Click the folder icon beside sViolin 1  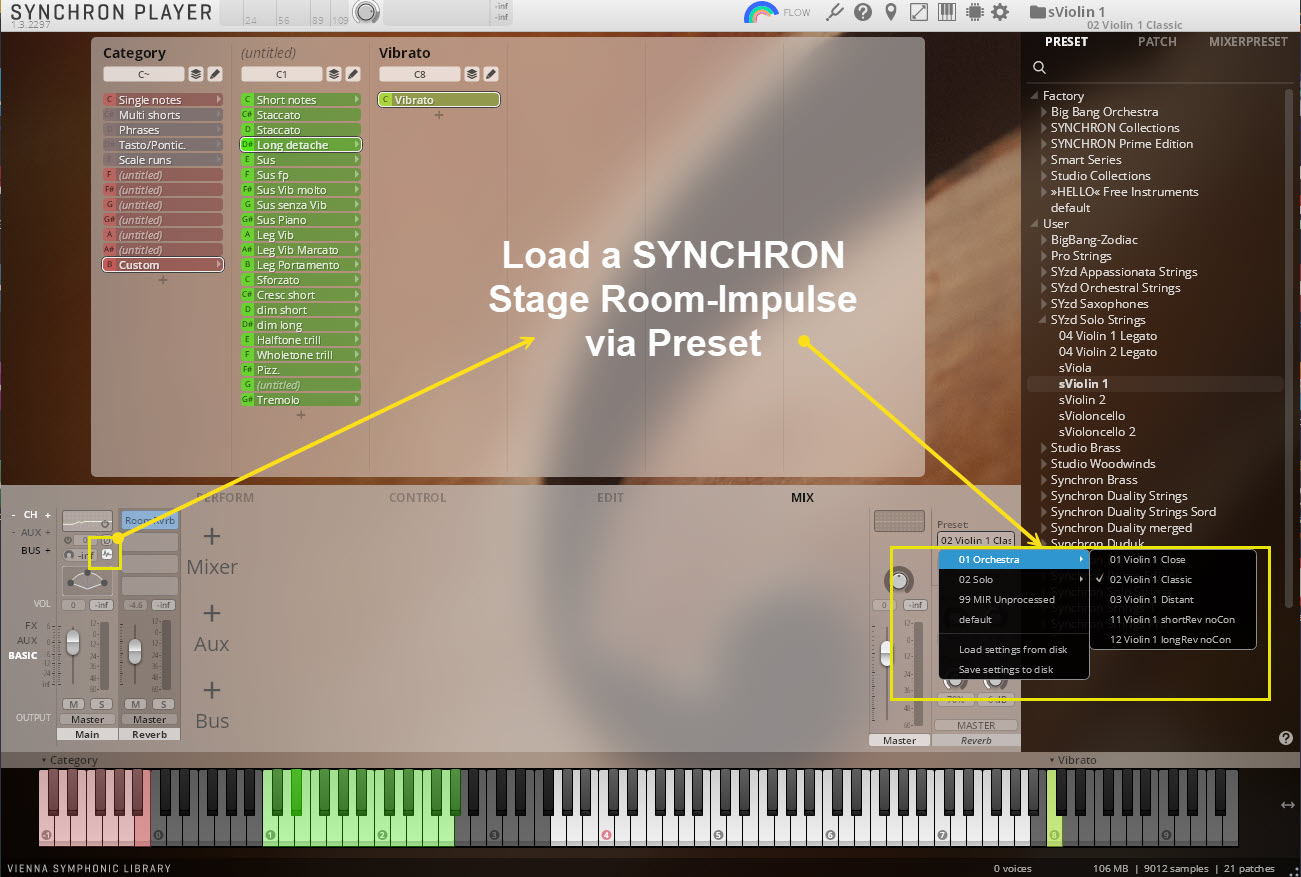1037,12
